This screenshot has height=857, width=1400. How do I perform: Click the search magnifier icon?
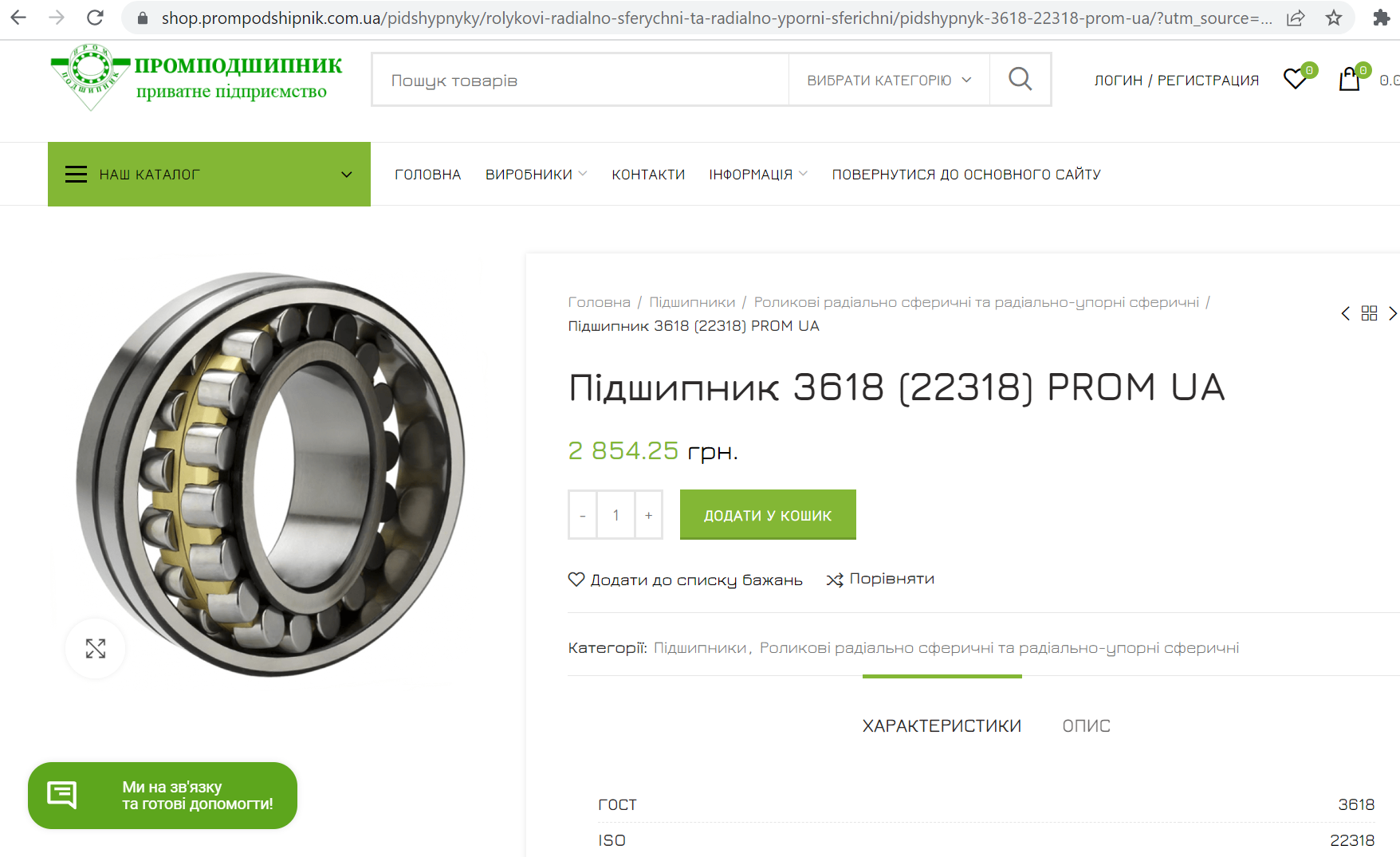pyautogui.click(x=1020, y=79)
